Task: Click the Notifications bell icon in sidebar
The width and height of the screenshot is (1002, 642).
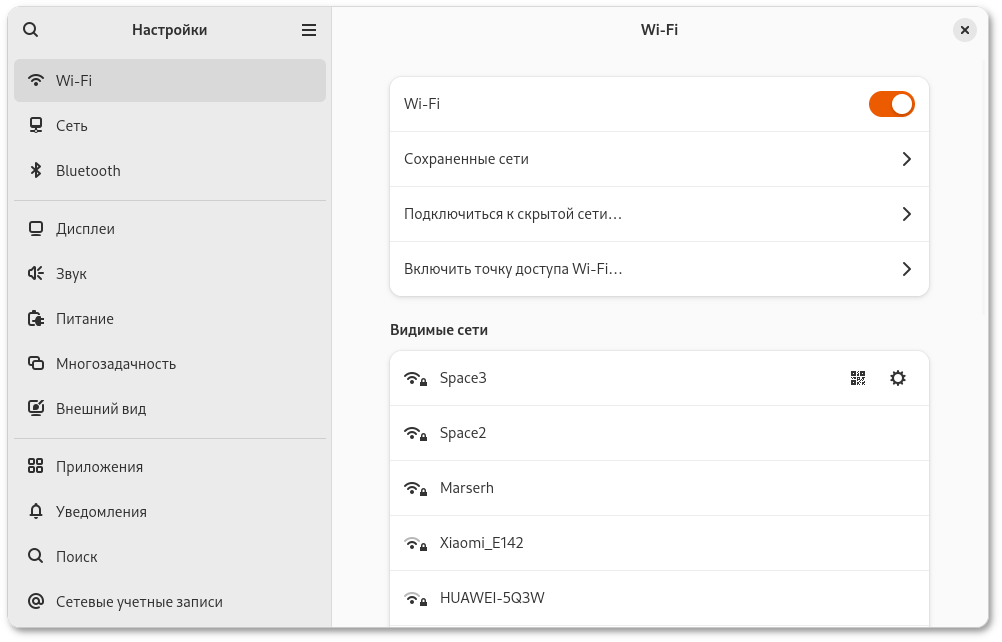Action: (36, 512)
